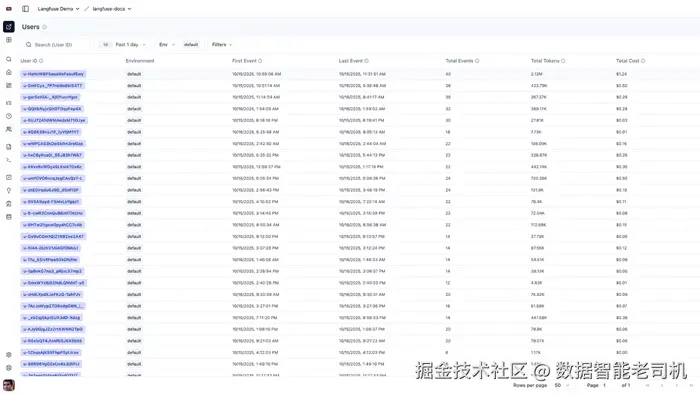Click the default environment chip in the filter bar
Screen dimensions: 700x394
pos(191,45)
